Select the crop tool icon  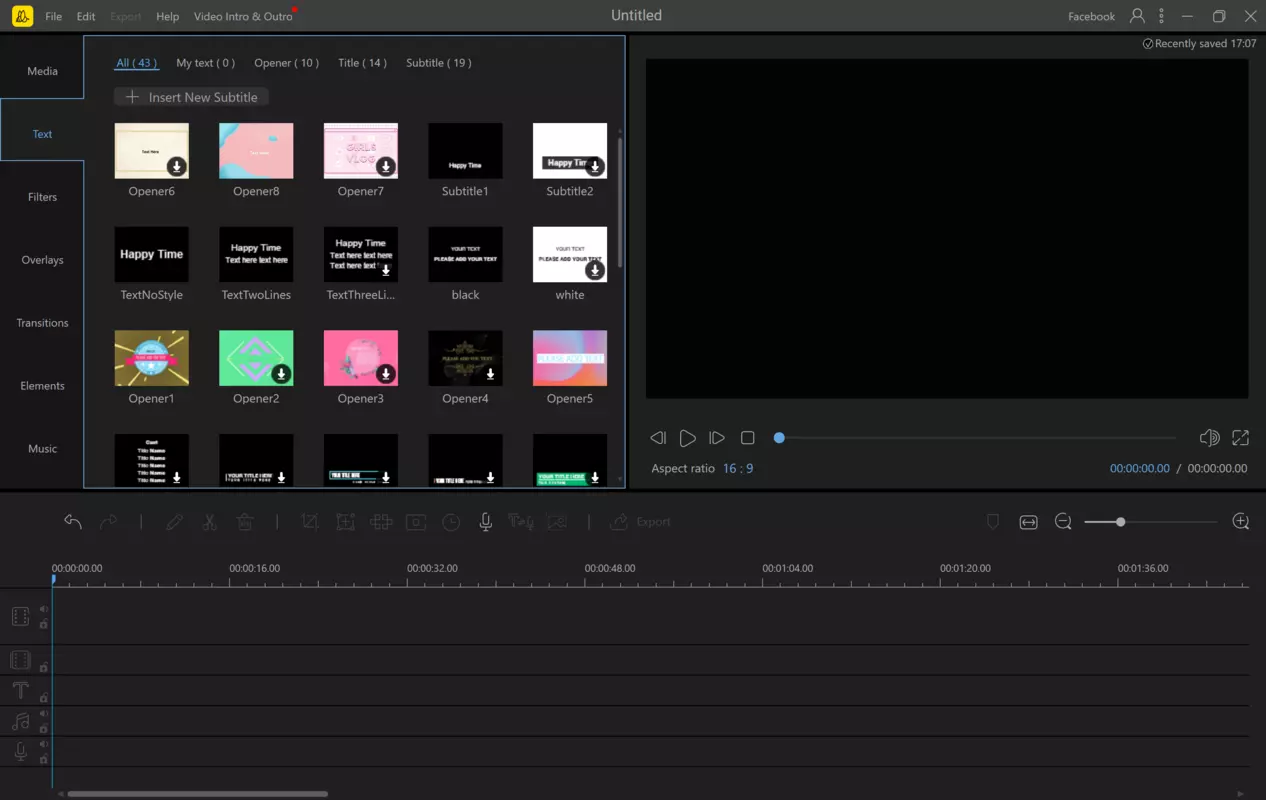pyautogui.click(x=310, y=522)
